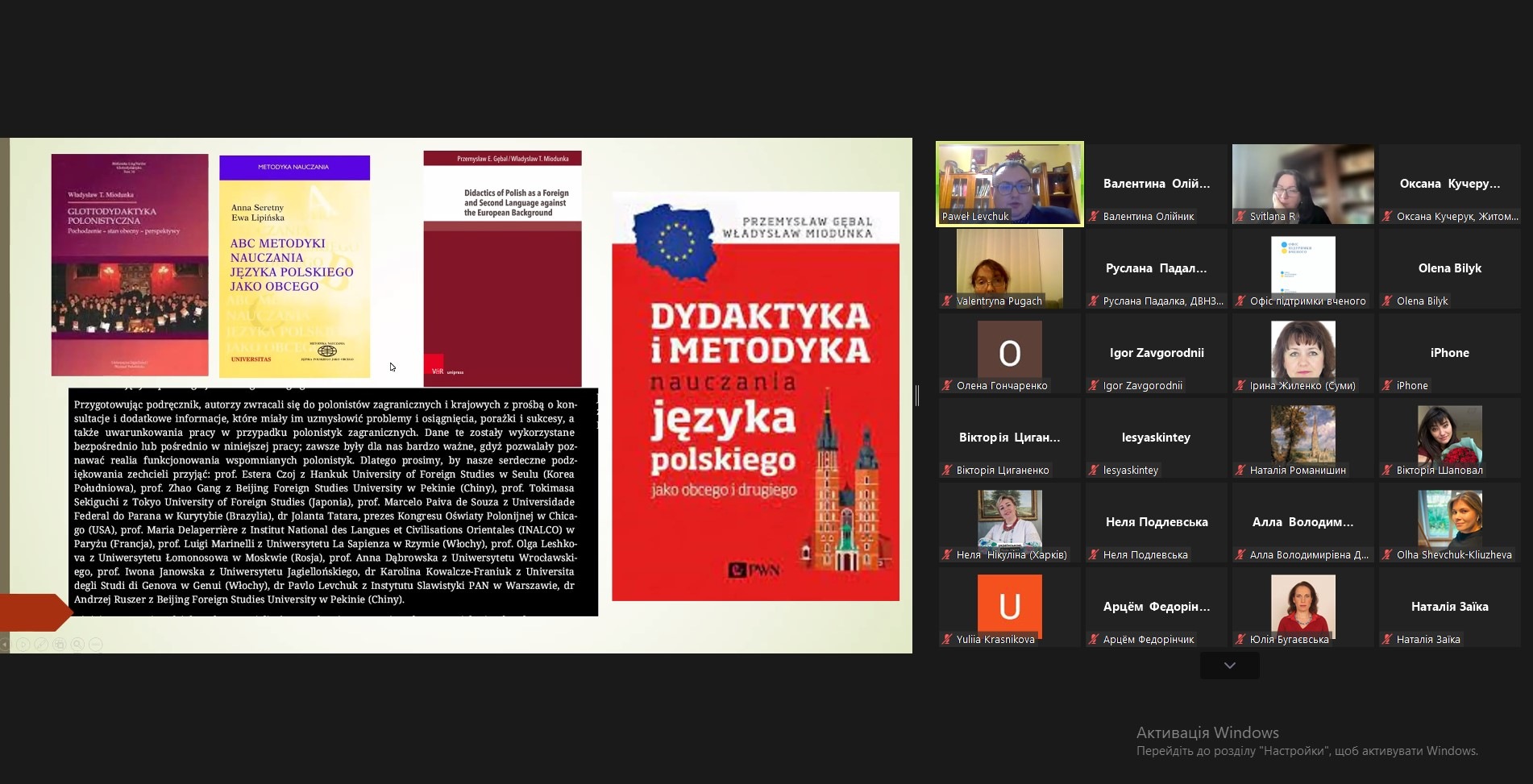1533x784 pixels.
Task: Click muted mic icon on Olena Bilyk tile
Action: 1387,301
